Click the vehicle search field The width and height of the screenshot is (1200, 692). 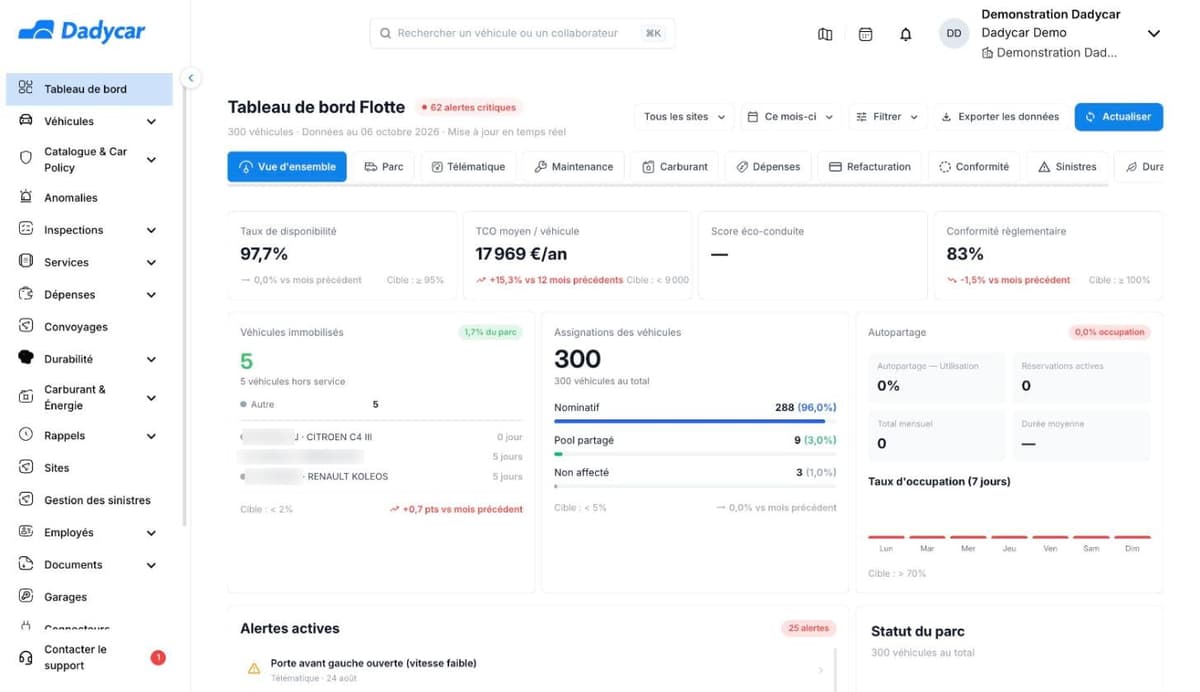tap(522, 33)
